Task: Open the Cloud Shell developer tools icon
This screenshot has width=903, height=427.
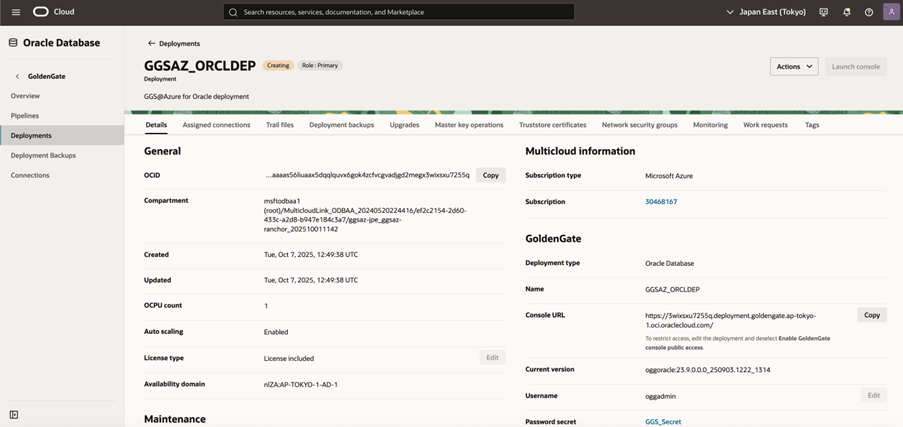Action: tap(823, 12)
